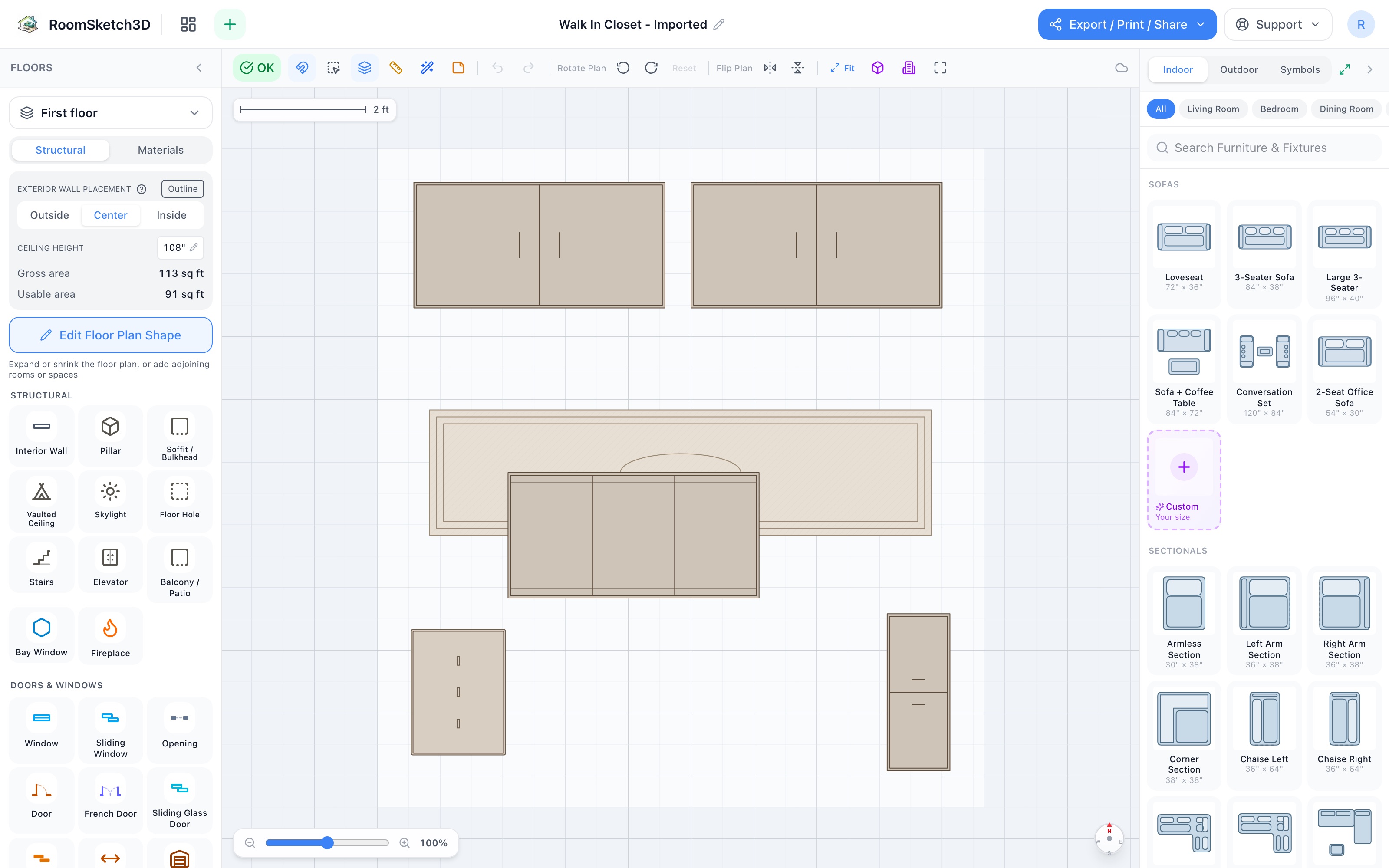Click the cloud sync status icon
Image resolution: width=1389 pixels, height=868 pixels.
1122,68
